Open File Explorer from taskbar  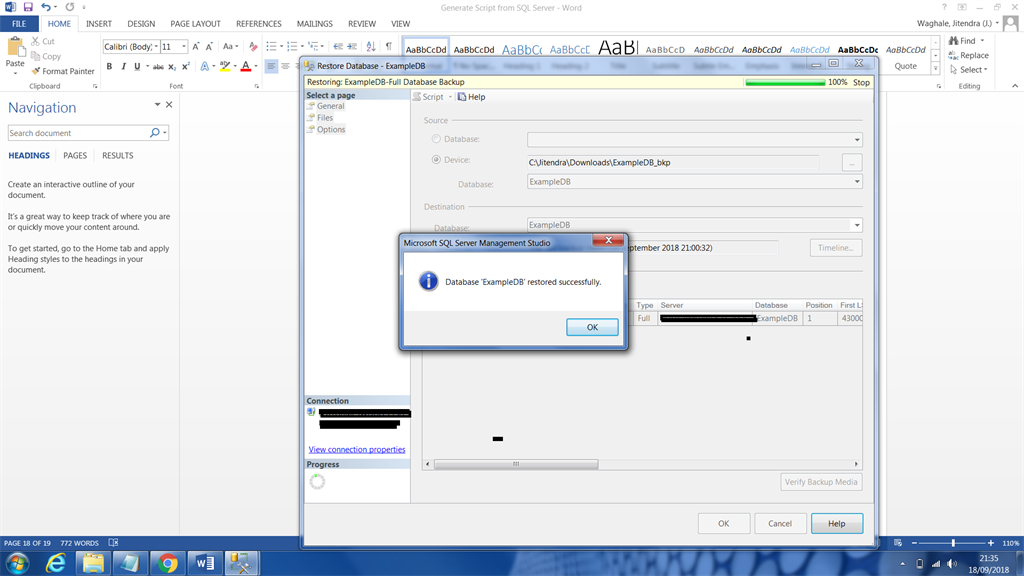click(93, 563)
